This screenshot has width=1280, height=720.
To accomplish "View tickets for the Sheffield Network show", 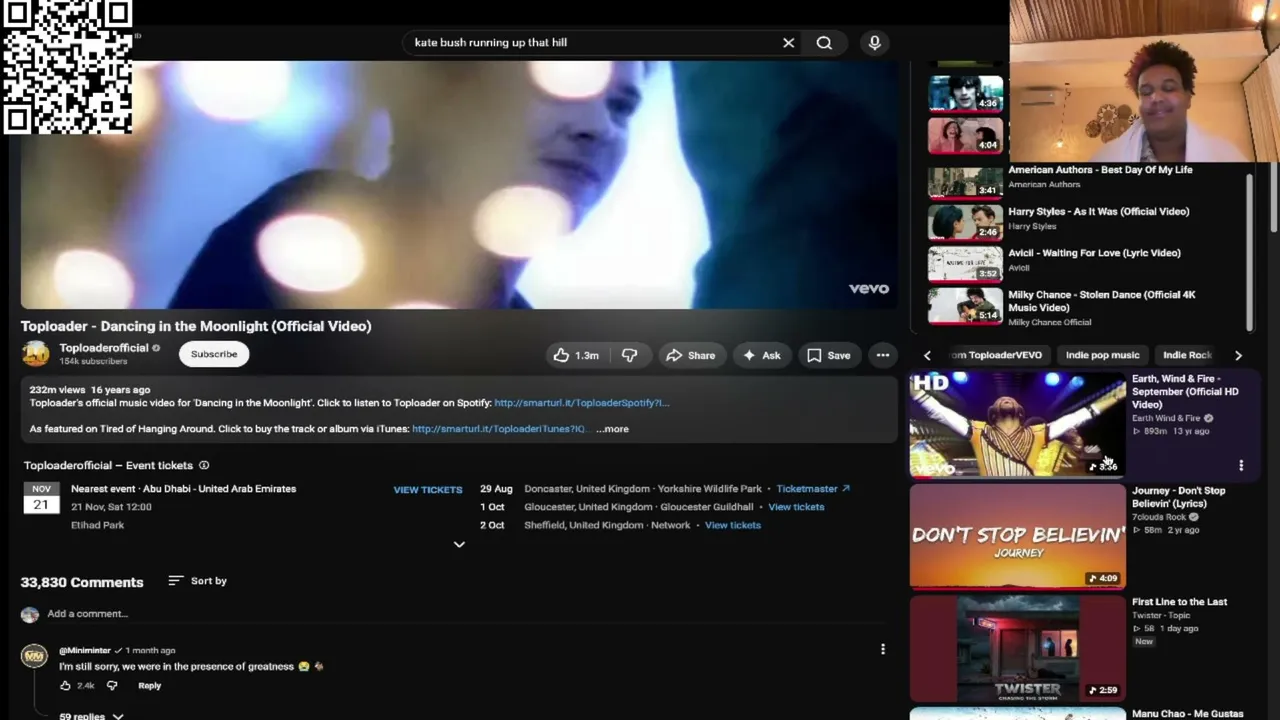I will [x=733, y=525].
